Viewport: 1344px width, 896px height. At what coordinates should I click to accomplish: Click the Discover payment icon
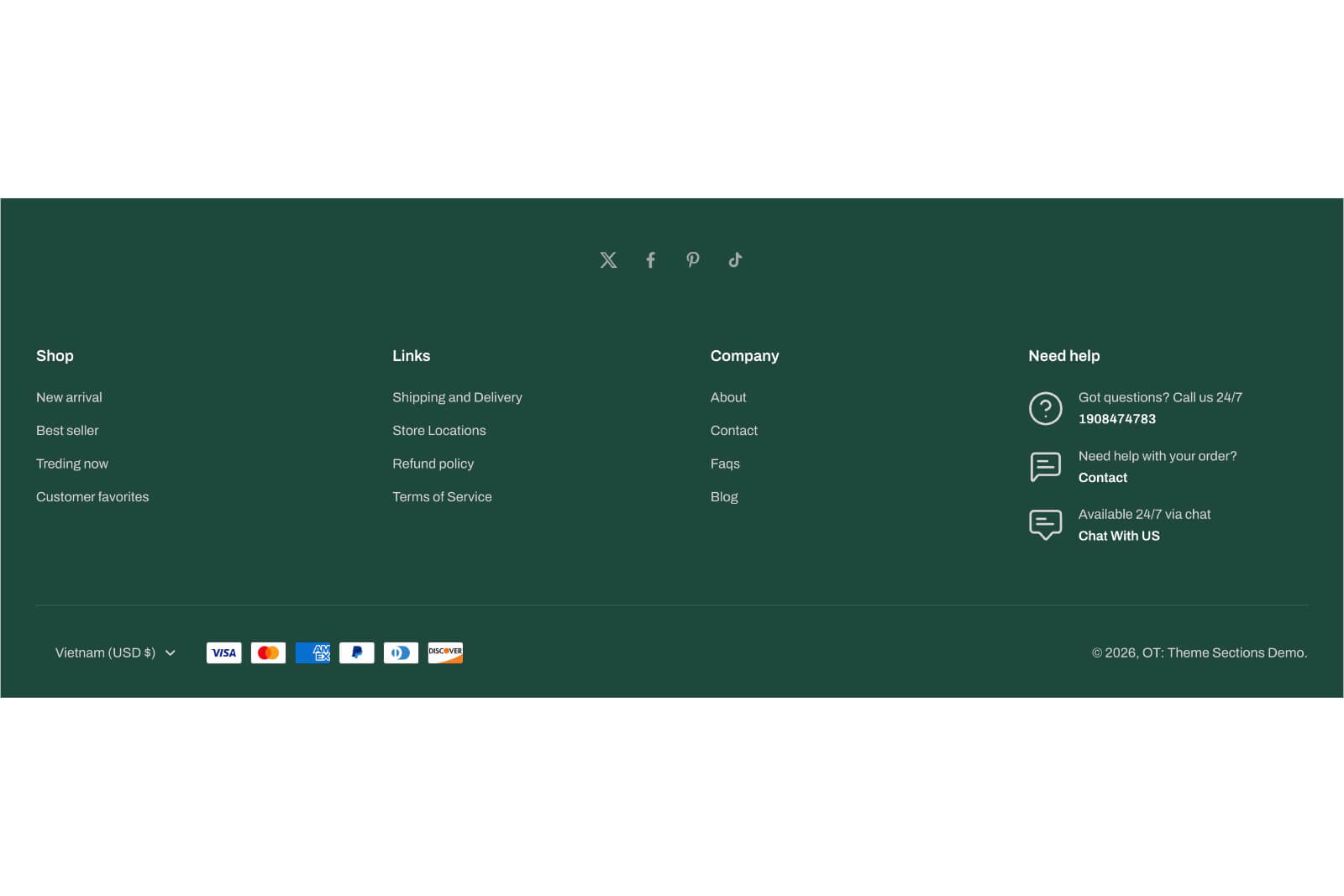pyautogui.click(x=444, y=652)
